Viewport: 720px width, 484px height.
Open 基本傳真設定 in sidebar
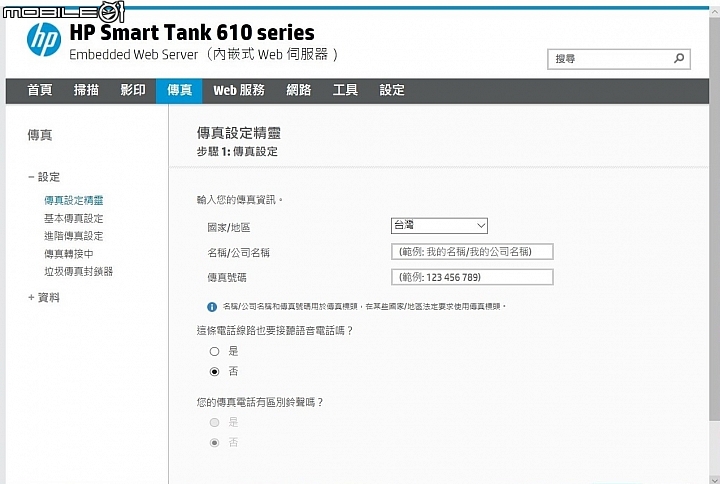[73, 218]
